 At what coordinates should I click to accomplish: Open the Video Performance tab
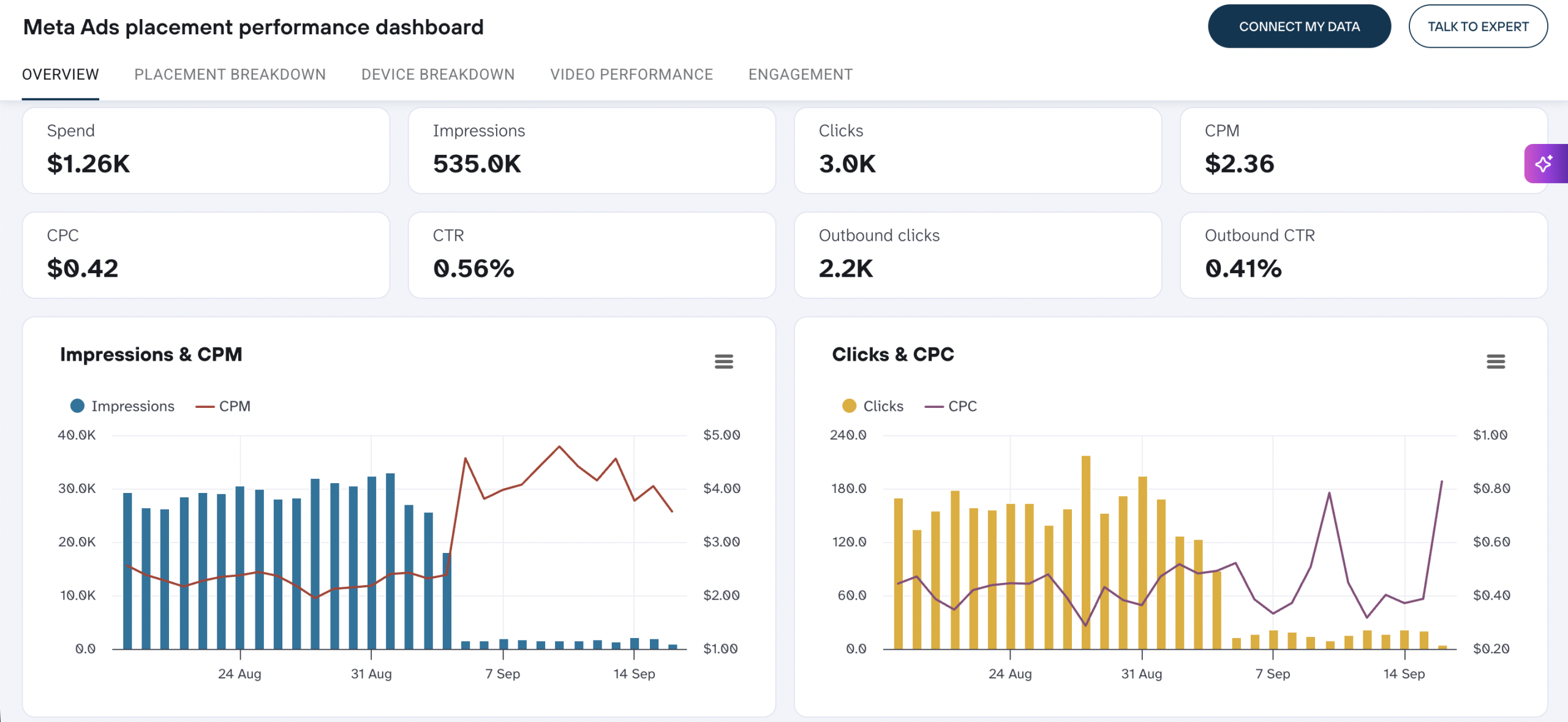coord(631,75)
